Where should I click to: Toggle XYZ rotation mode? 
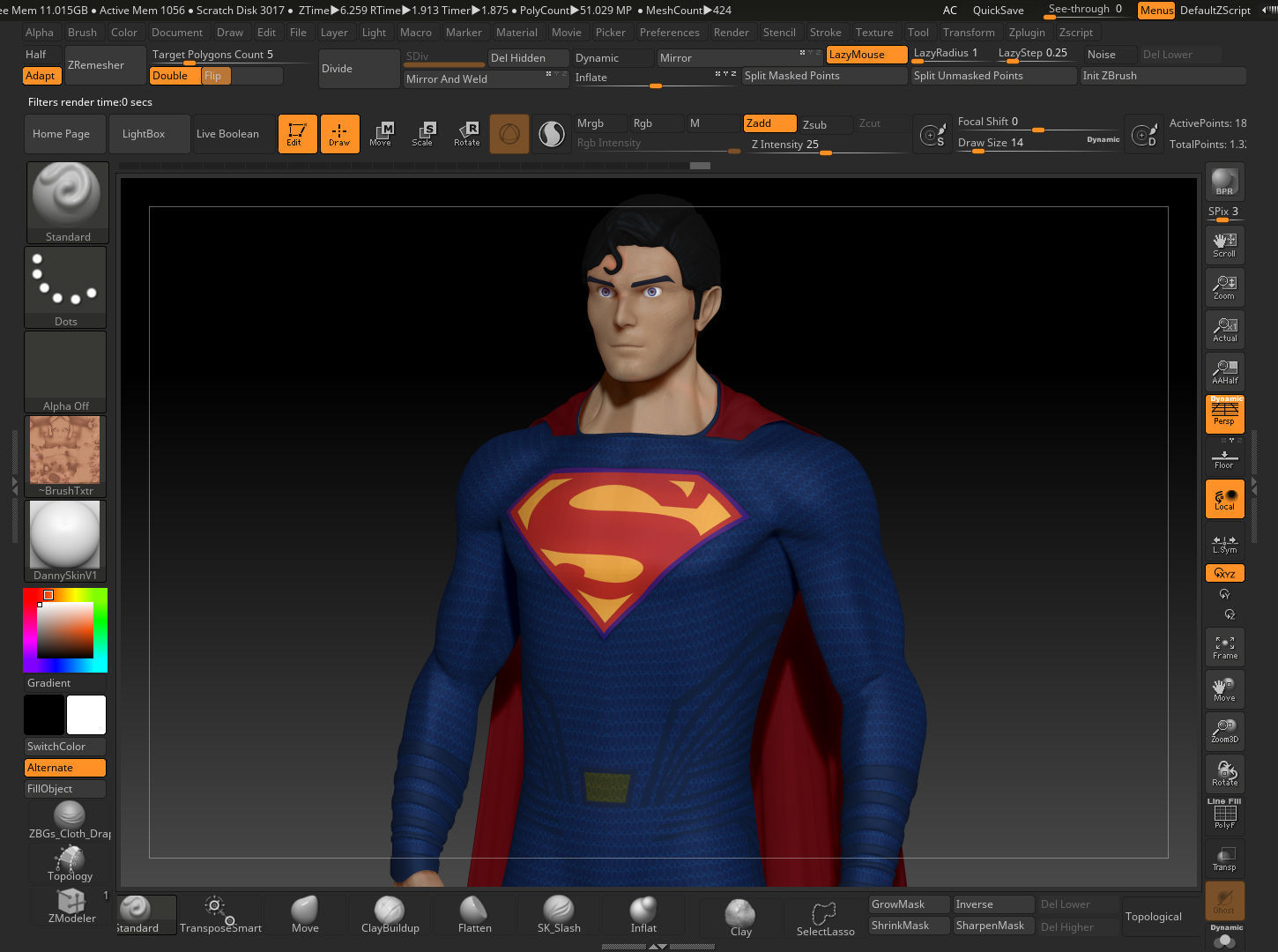point(1225,573)
